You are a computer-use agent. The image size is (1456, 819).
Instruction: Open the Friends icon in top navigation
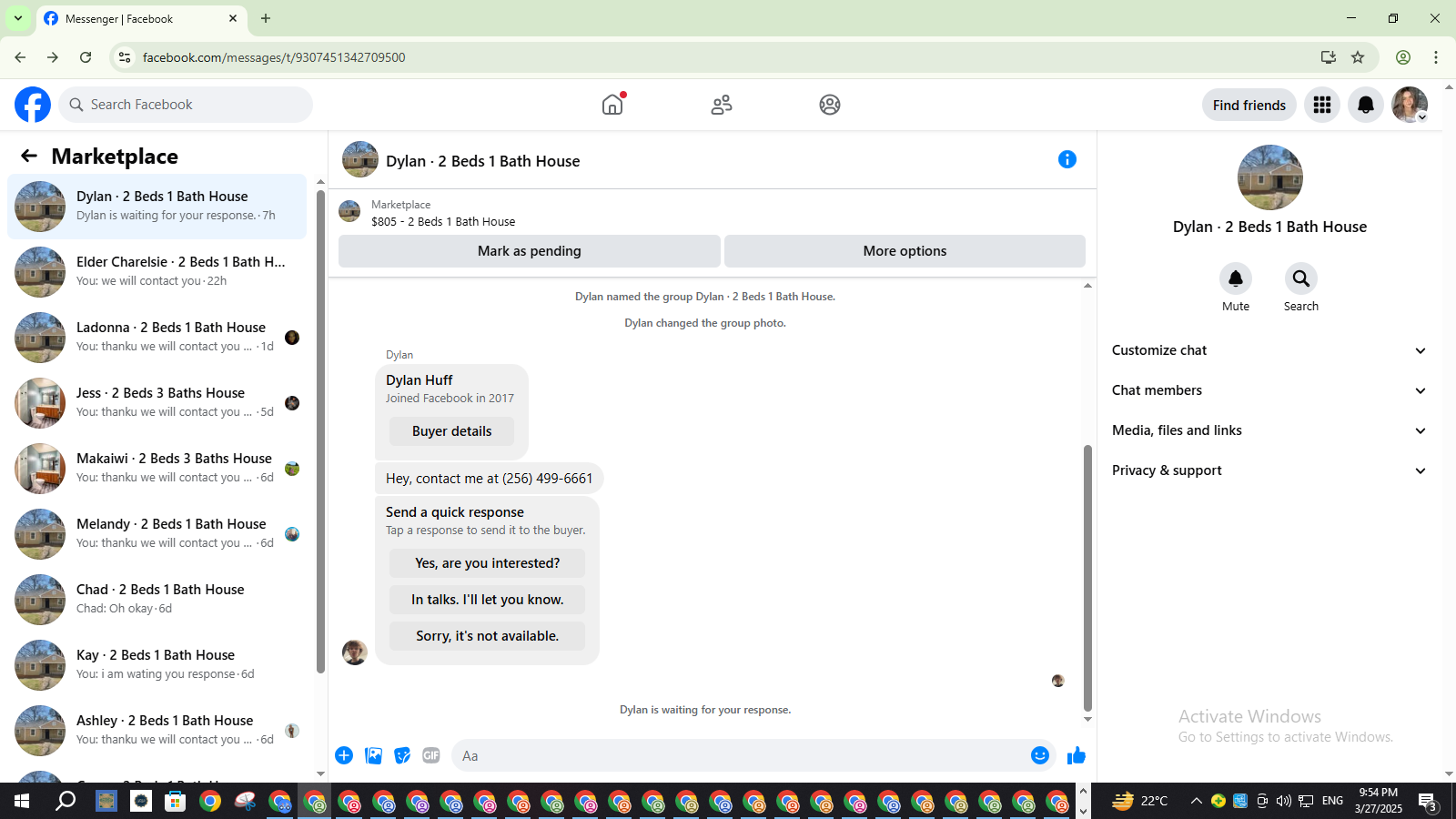722,105
